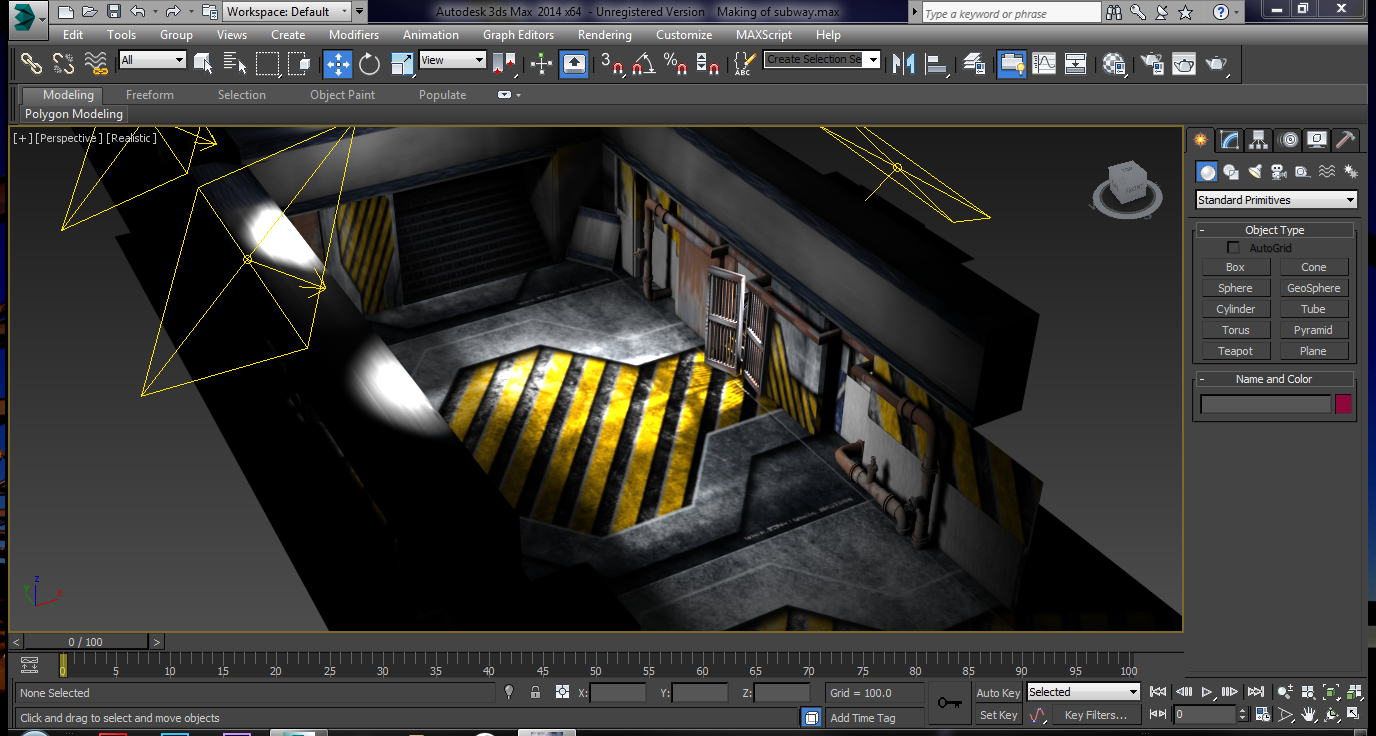Open the Workspace: Default dropdown
1376x736 pixels.
(x=287, y=12)
